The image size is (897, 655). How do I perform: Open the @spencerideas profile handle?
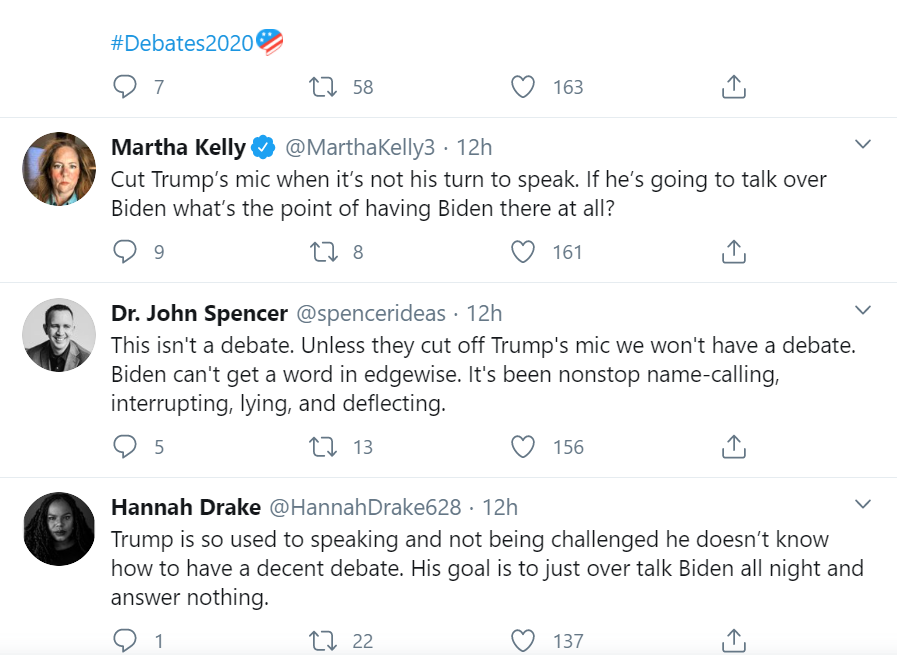(x=371, y=313)
